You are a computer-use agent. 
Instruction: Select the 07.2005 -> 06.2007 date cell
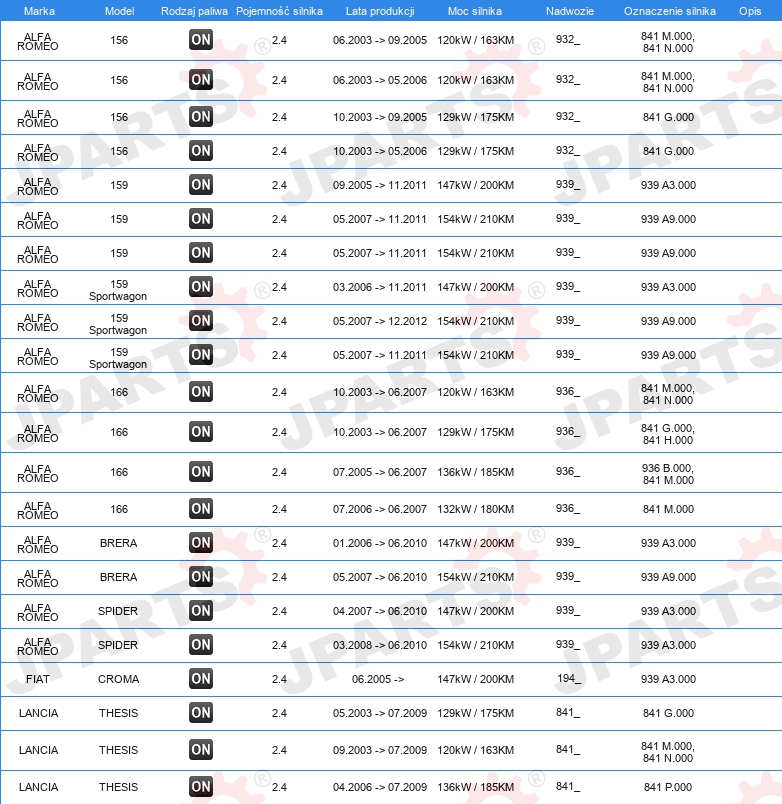click(379, 472)
